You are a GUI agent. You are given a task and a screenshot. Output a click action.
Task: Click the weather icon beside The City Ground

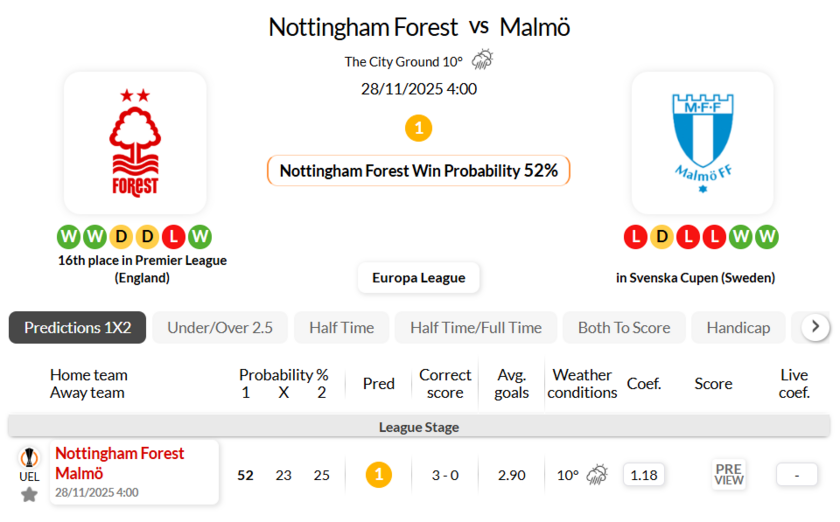click(482, 60)
